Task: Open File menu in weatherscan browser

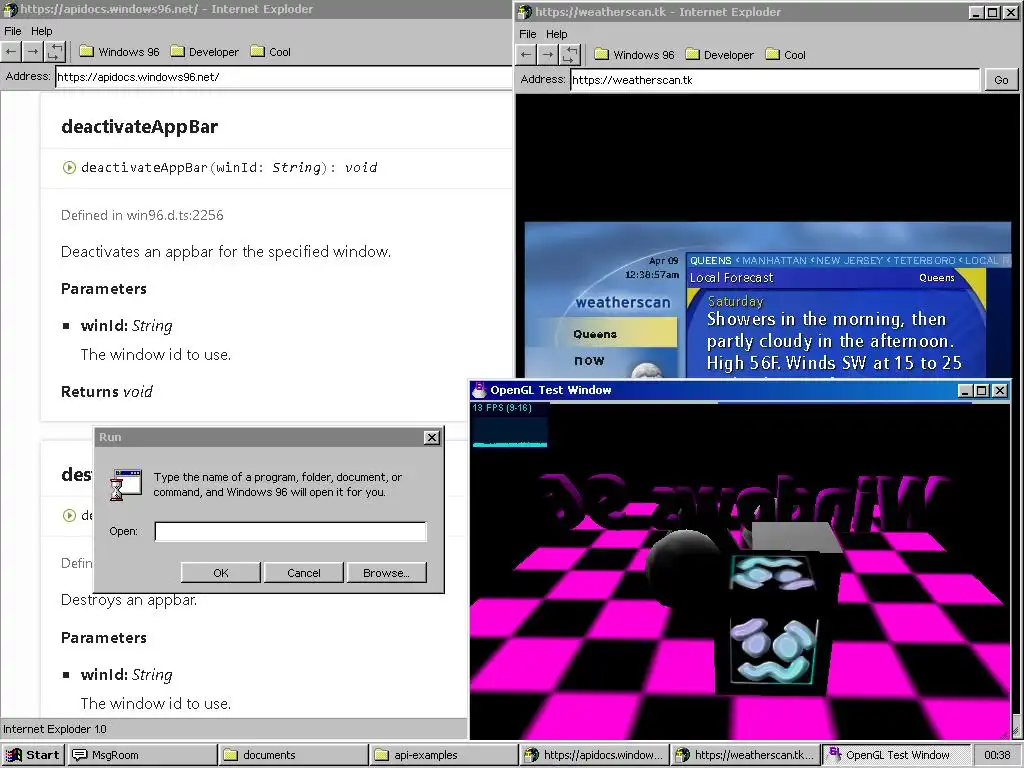Action: [x=528, y=34]
